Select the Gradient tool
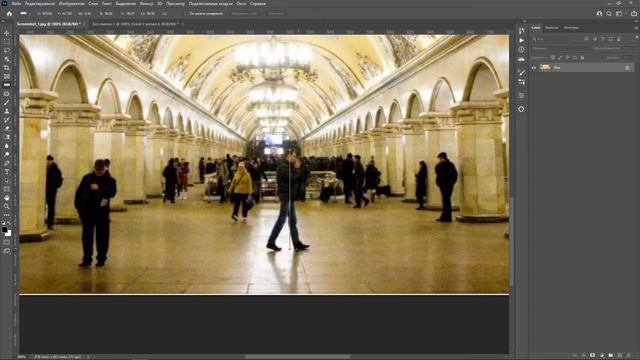This screenshot has height=360, width=640. (x=7, y=137)
